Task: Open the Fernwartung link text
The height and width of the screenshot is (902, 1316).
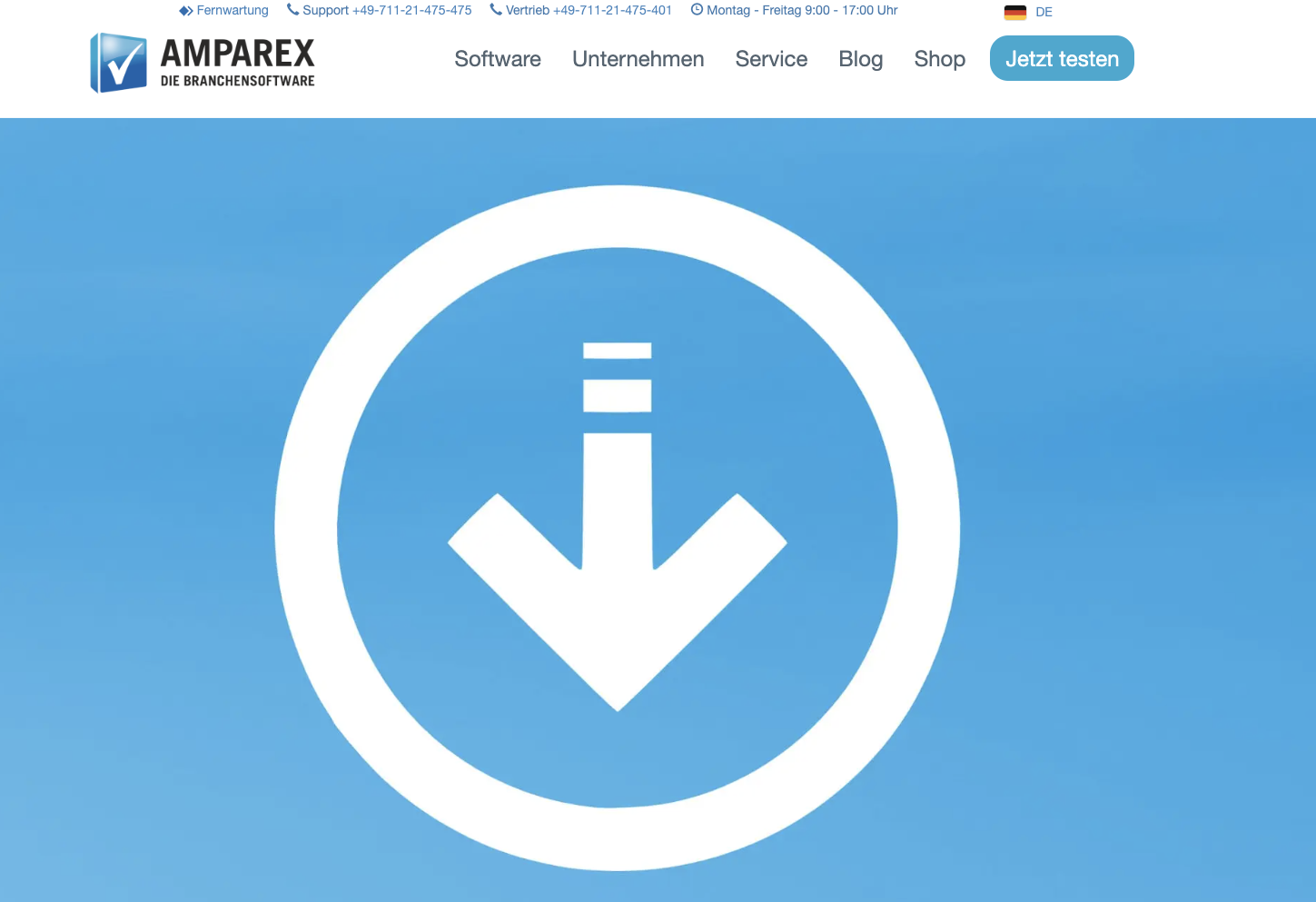Action: 233,11
